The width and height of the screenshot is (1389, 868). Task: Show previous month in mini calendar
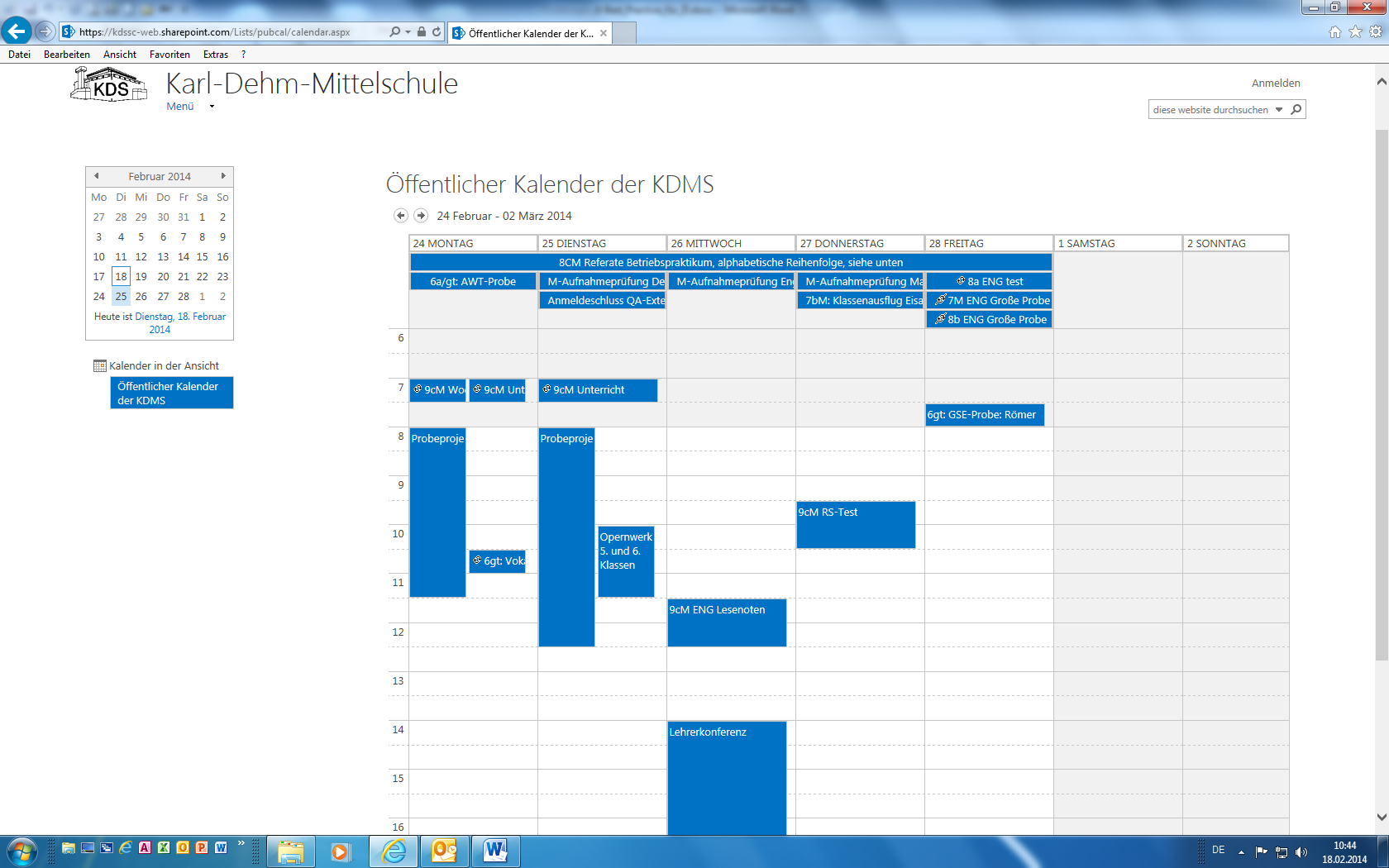pyautogui.click(x=97, y=176)
